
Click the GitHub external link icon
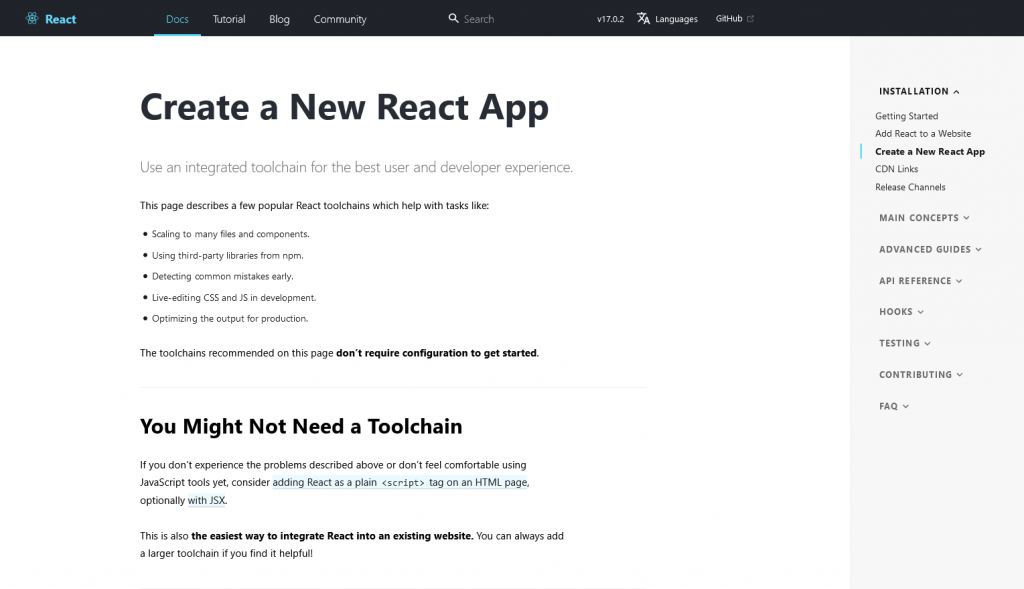coord(751,18)
